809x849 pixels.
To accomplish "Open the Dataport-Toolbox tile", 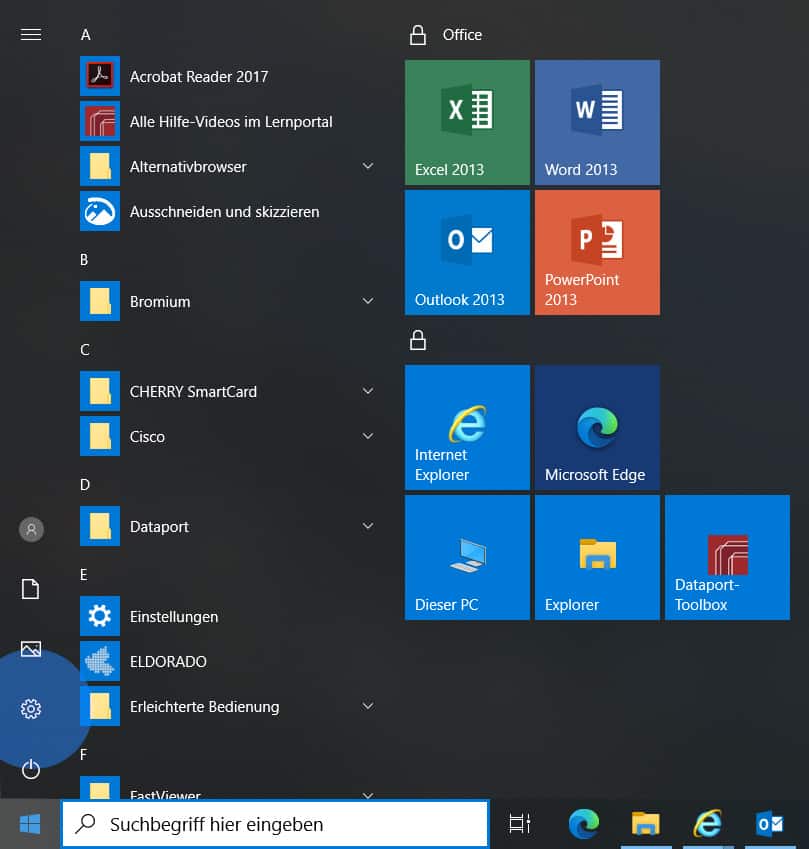I will tap(727, 557).
